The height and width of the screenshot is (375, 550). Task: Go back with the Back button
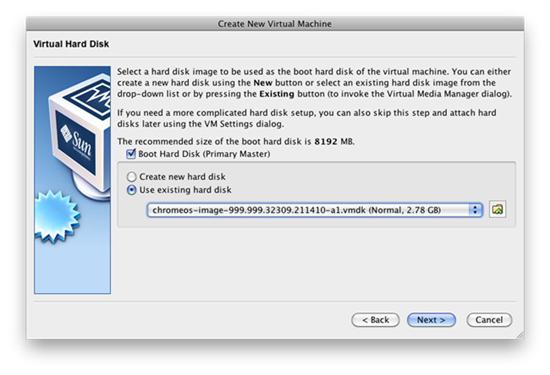[x=375, y=320]
